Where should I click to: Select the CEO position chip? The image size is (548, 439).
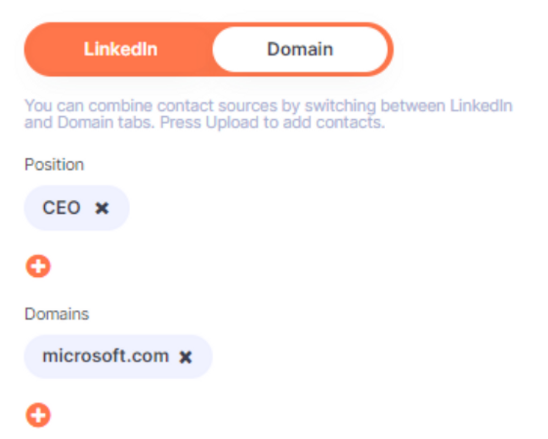(x=77, y=208)
